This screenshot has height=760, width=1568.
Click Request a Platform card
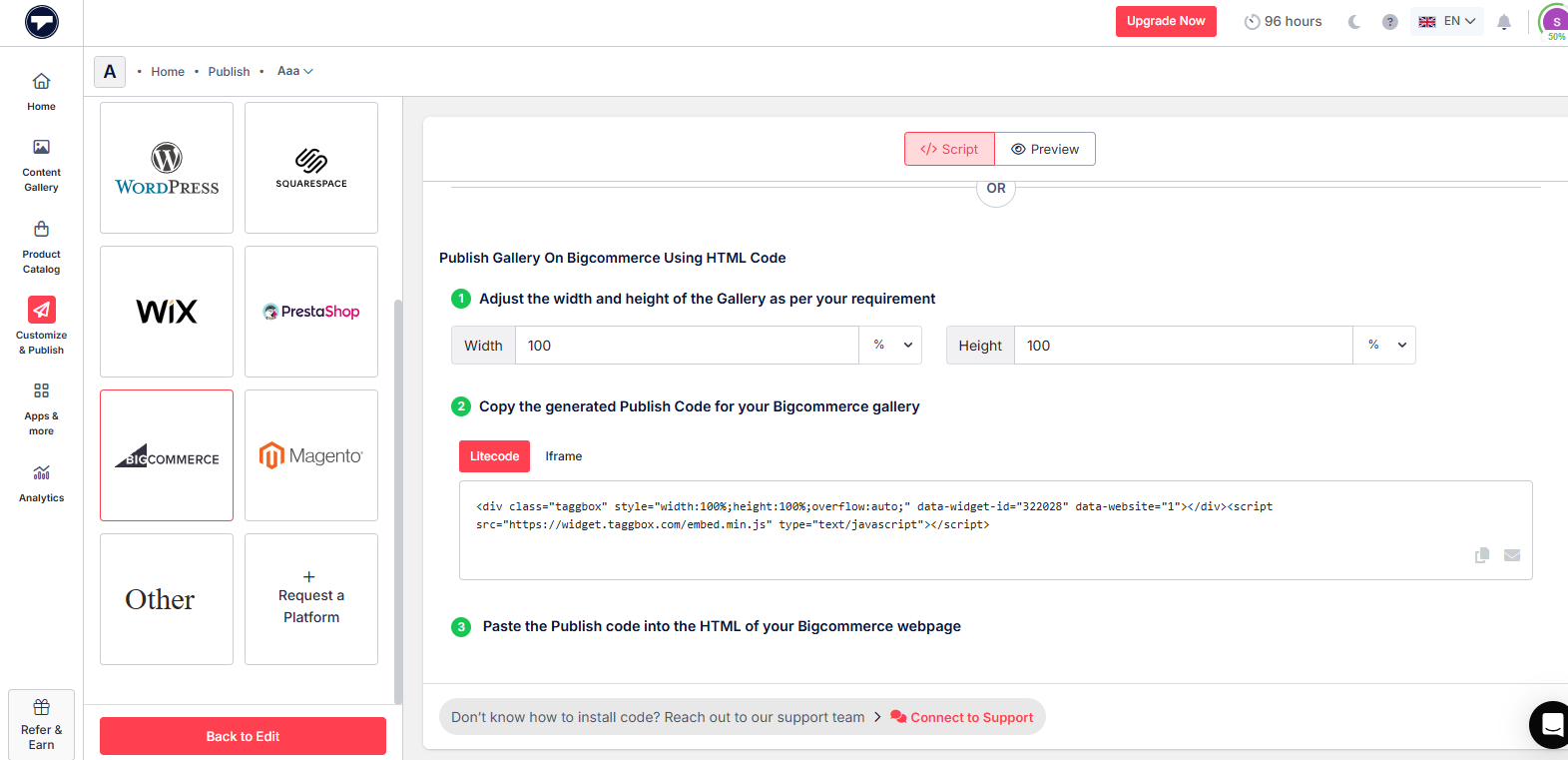pyautogui.click(x=311, y=599)
